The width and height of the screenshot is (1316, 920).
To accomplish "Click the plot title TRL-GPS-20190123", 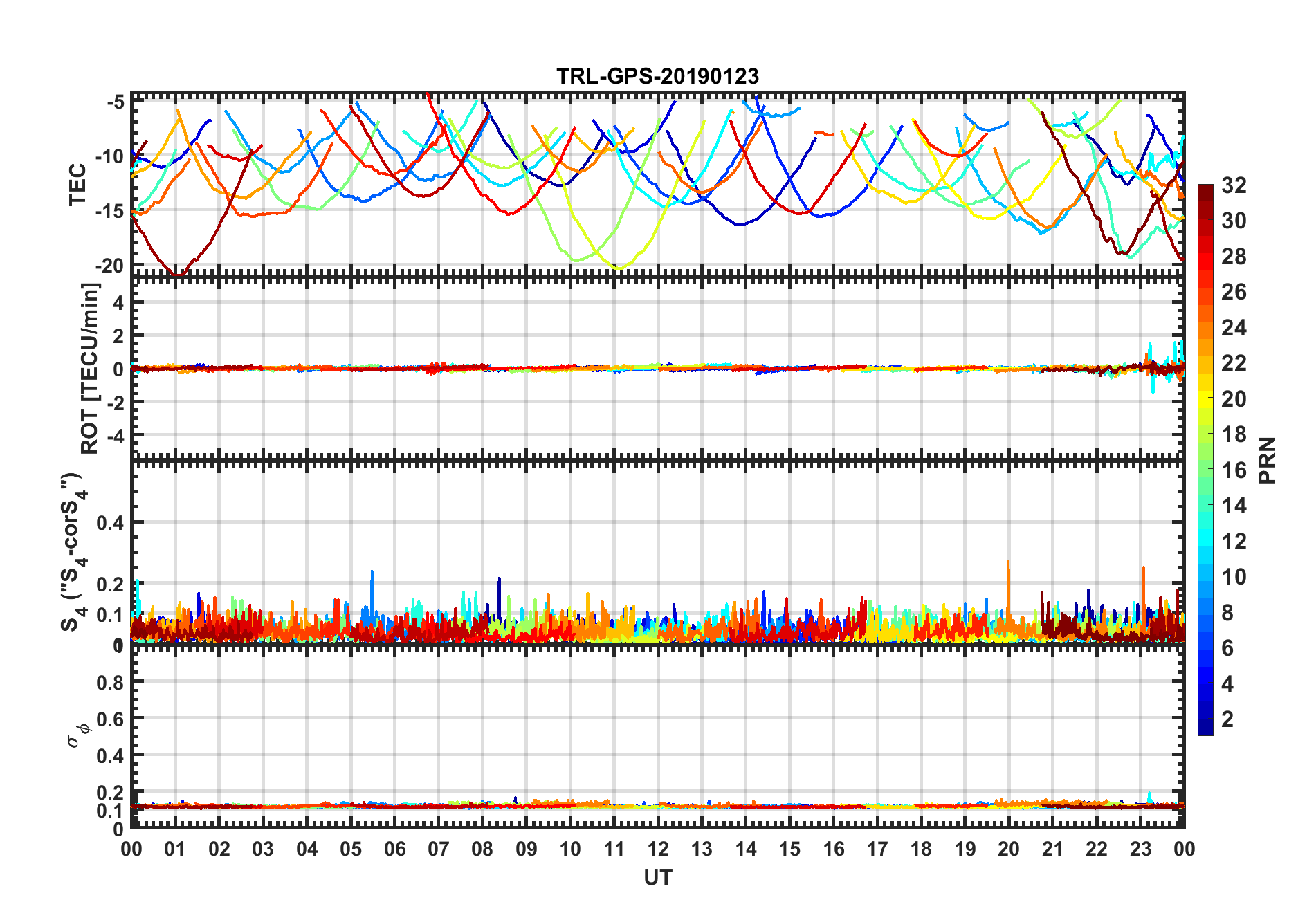I will (x=657, y=76).
